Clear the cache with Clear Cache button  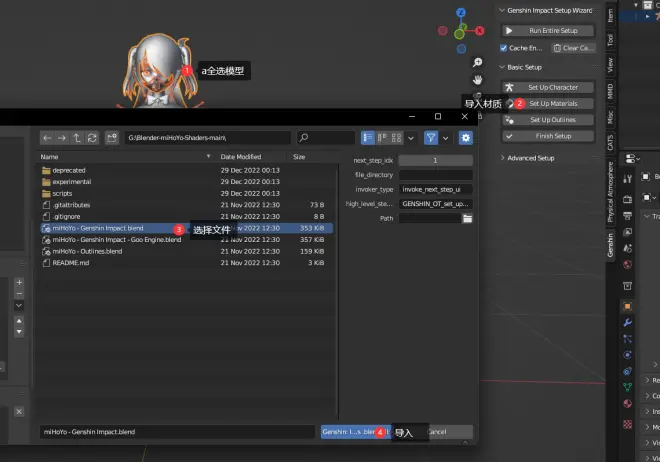pyautogui.click(x=573, y=48)
